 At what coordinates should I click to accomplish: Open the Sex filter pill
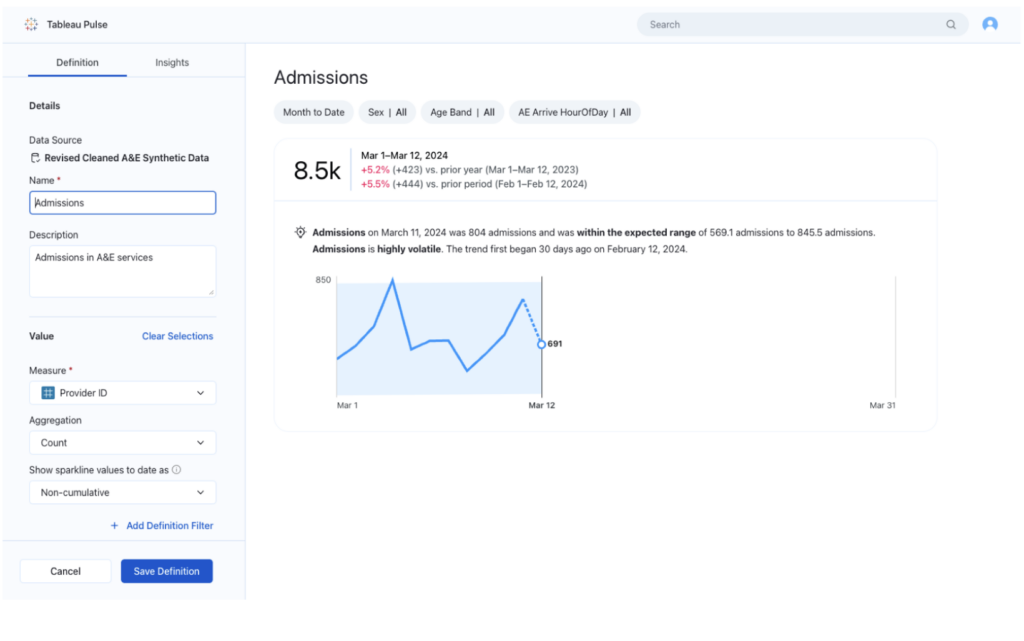point(387,112)
